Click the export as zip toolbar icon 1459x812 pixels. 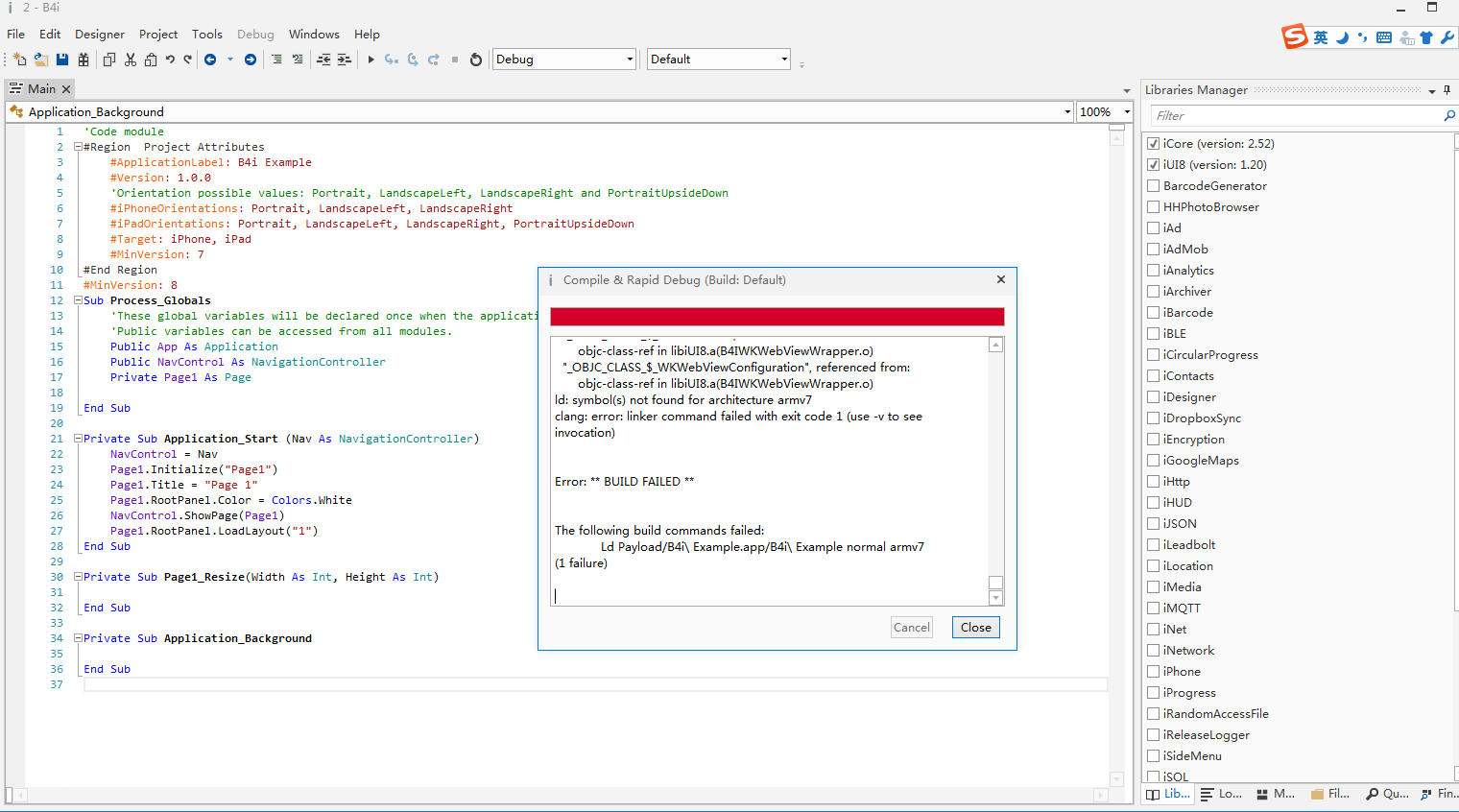pyautogui.click(x=84, y=60)
